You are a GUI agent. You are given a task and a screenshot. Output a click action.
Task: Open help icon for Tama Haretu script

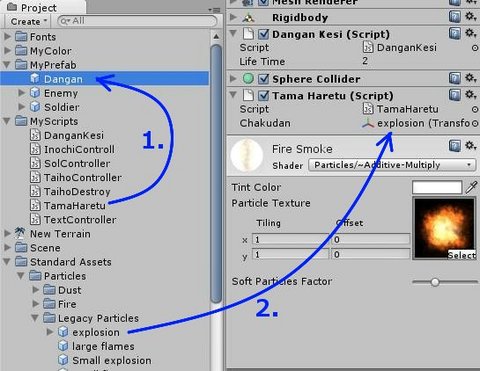pyautogui.click(x=455, y=95)
